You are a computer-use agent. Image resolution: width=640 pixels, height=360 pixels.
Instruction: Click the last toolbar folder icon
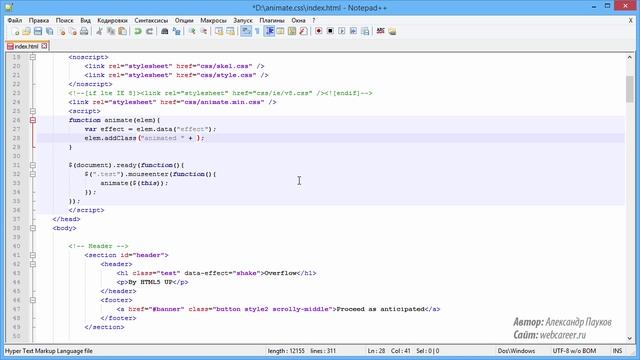click(392, 31)
